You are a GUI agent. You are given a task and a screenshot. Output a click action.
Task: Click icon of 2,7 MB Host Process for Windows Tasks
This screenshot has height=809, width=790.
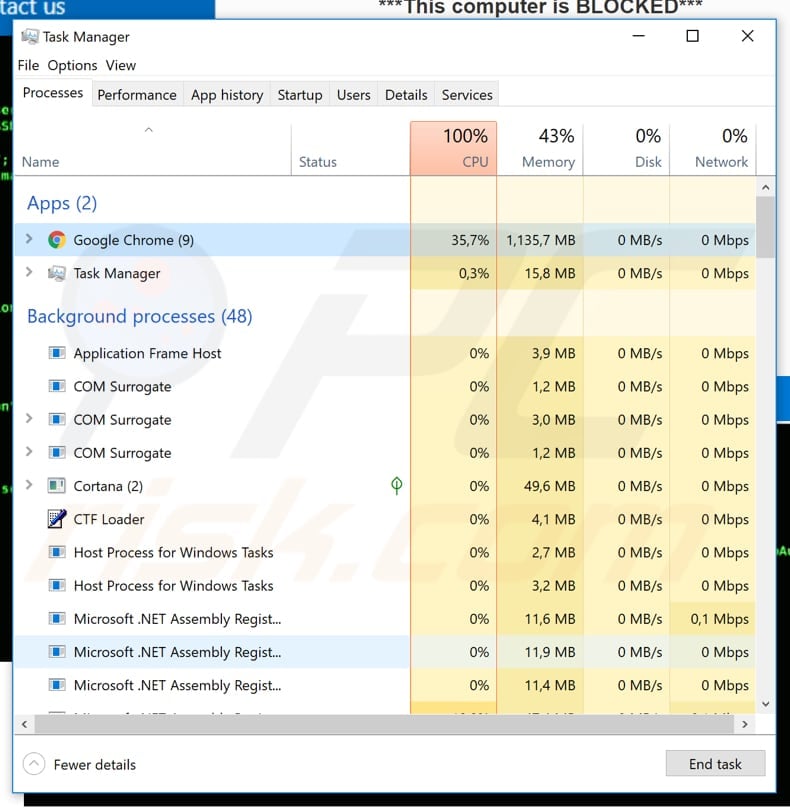tap(57, 553)
